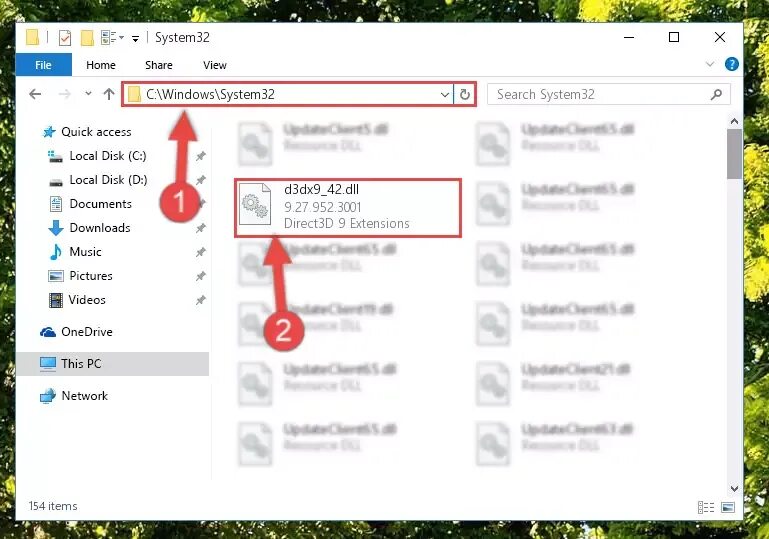This screenshot has width=769, height=539.
Task: Click the 154 items status text
Action: pyautogui.click(x=53, y=506)
